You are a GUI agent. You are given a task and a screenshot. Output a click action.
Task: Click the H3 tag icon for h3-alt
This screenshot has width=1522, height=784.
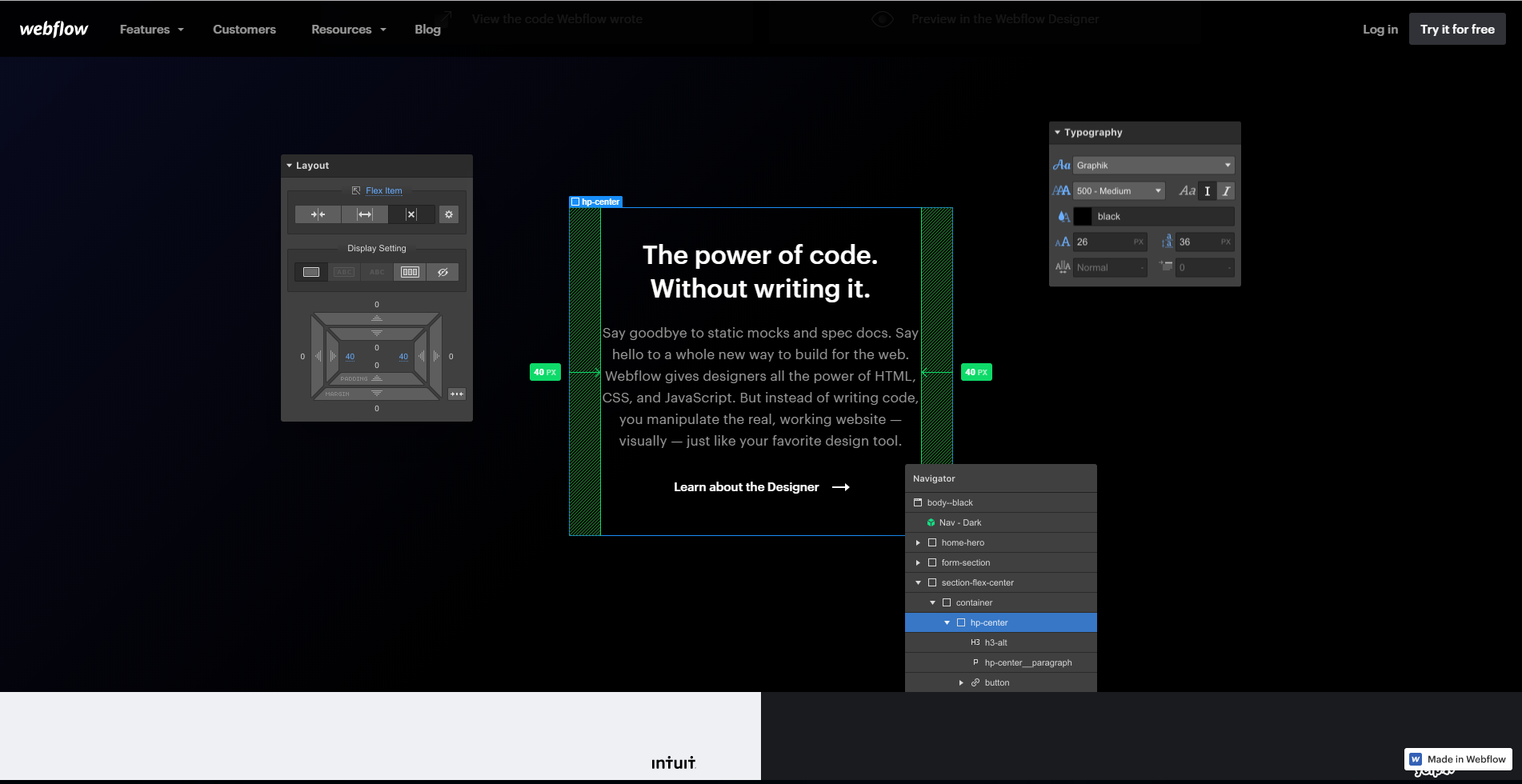(x=975, y=642)
